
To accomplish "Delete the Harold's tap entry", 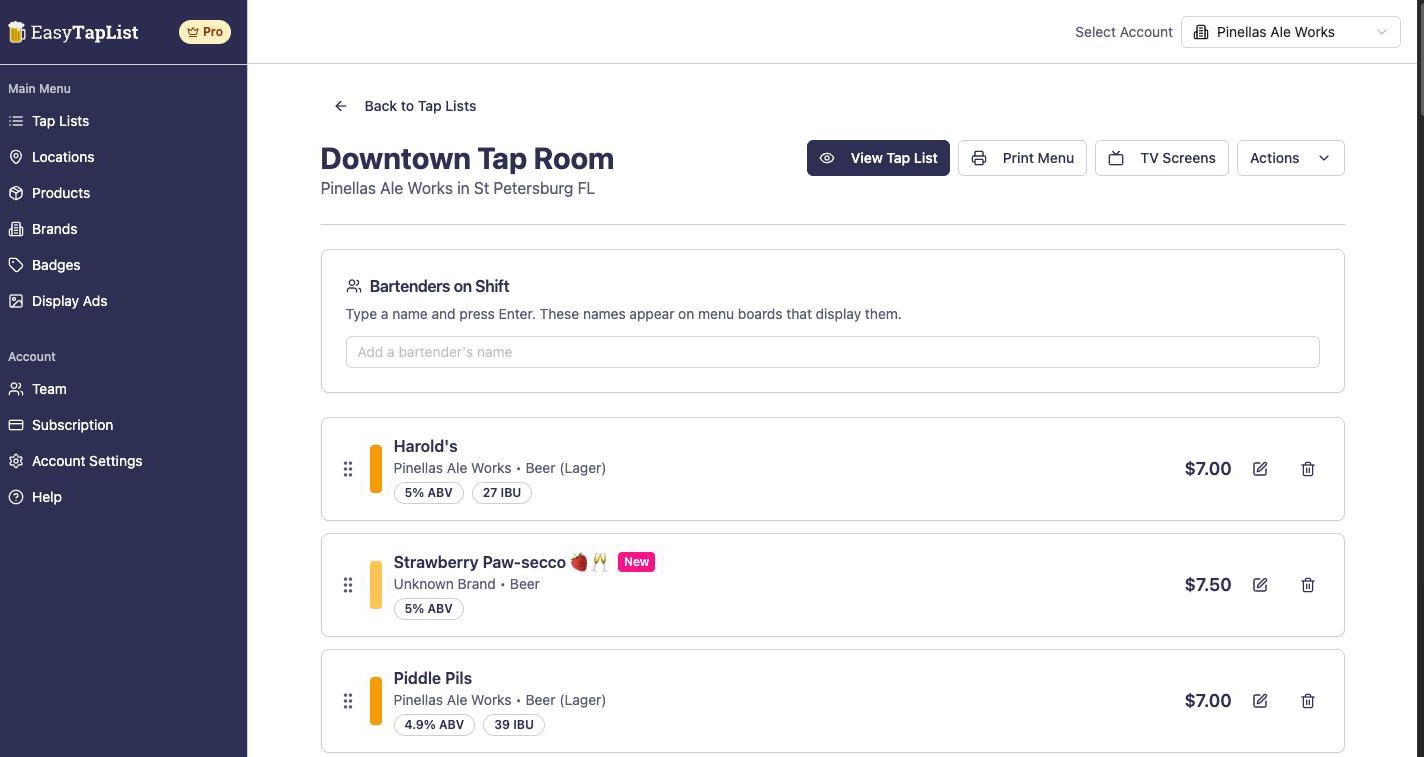I will (1308, 469).
